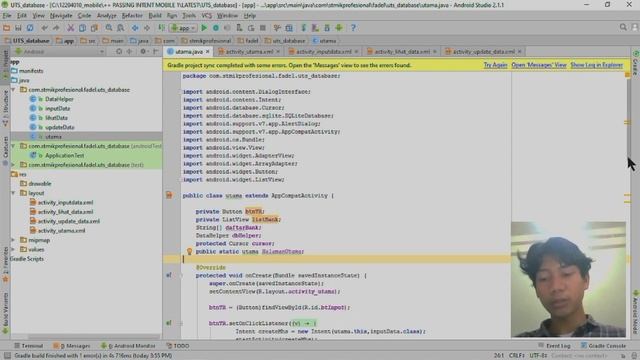Select the ApplicationTest class

[64, 156]
